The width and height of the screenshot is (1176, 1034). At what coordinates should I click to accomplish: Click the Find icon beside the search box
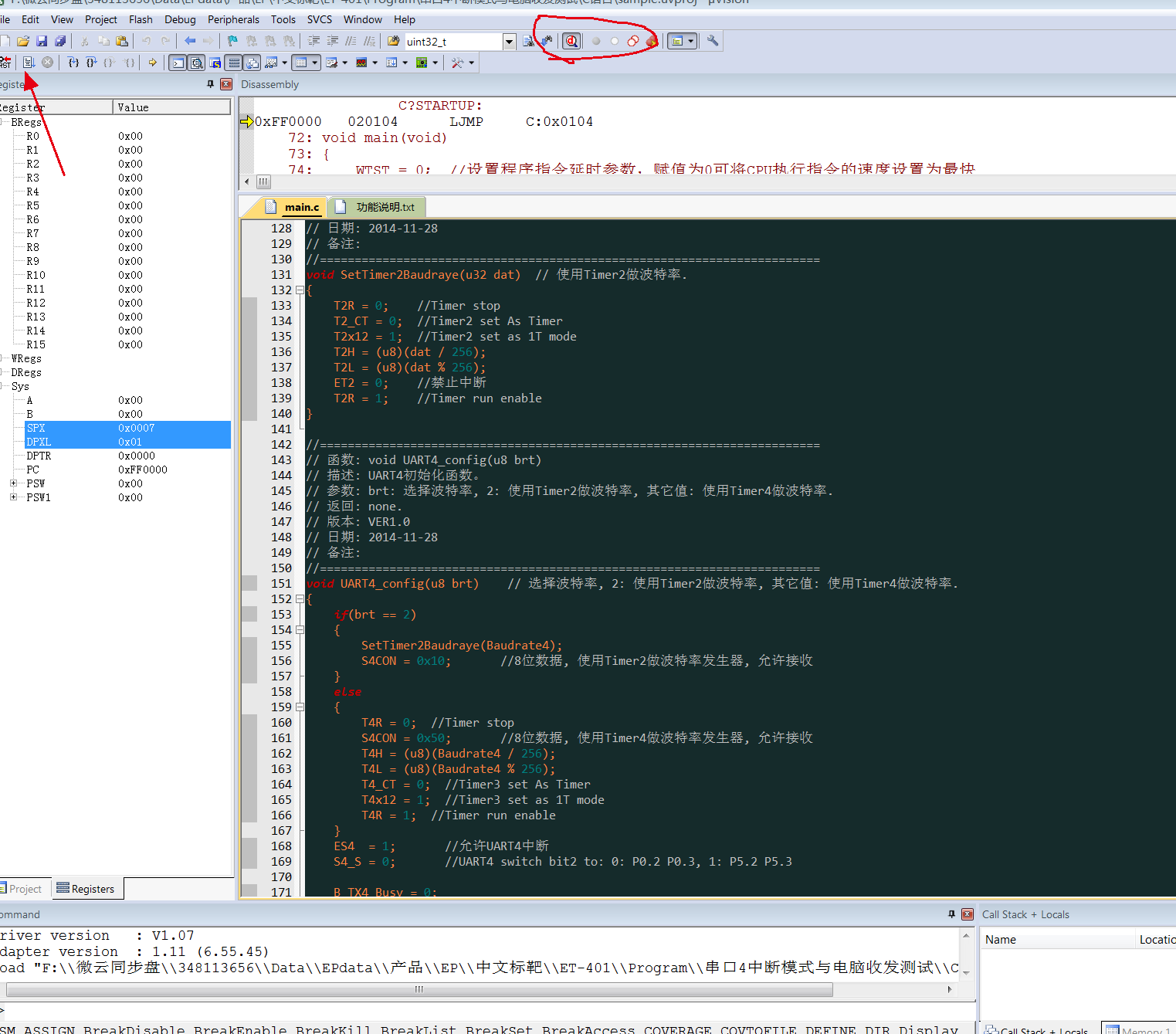pyautogui.click(x=528, y=41)
